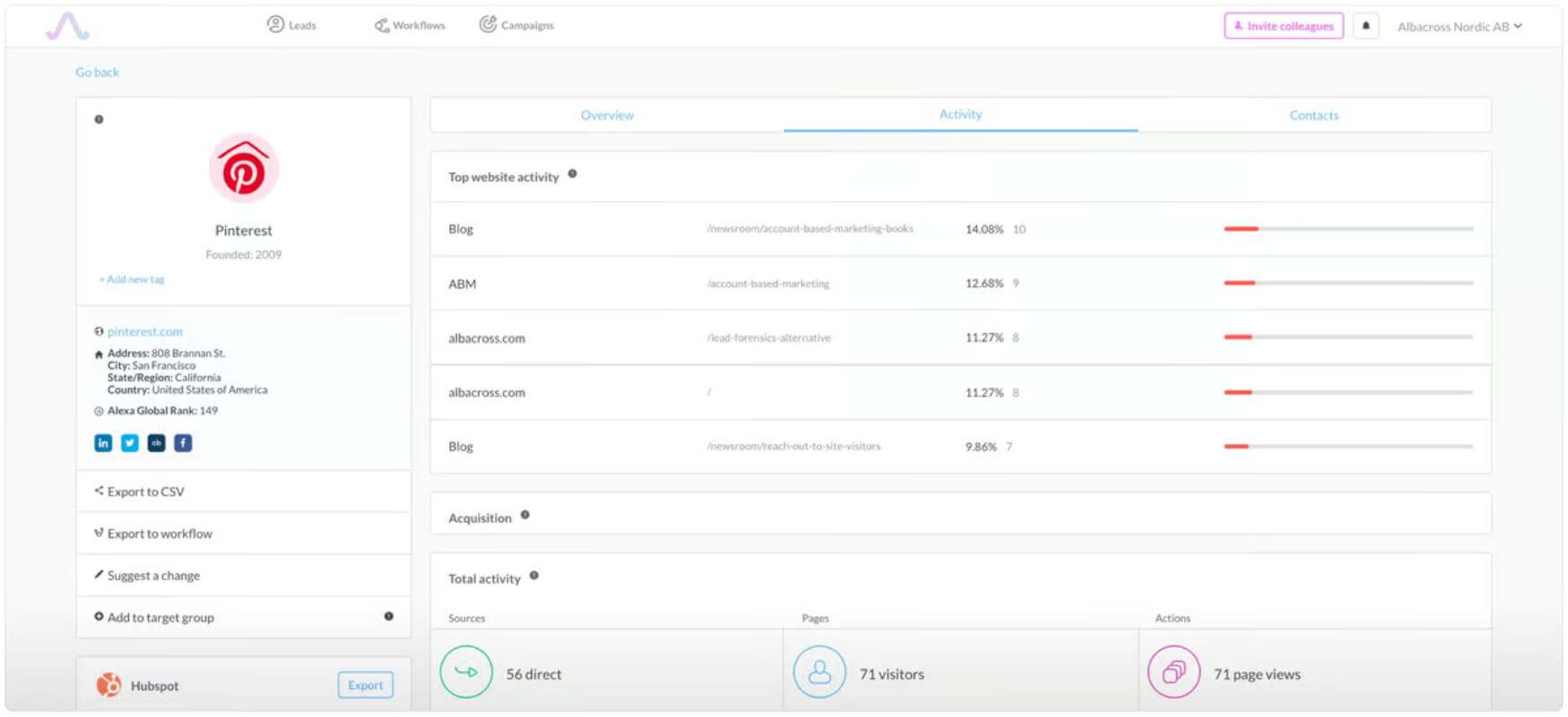Select the Activity tab

click(961, 115)
